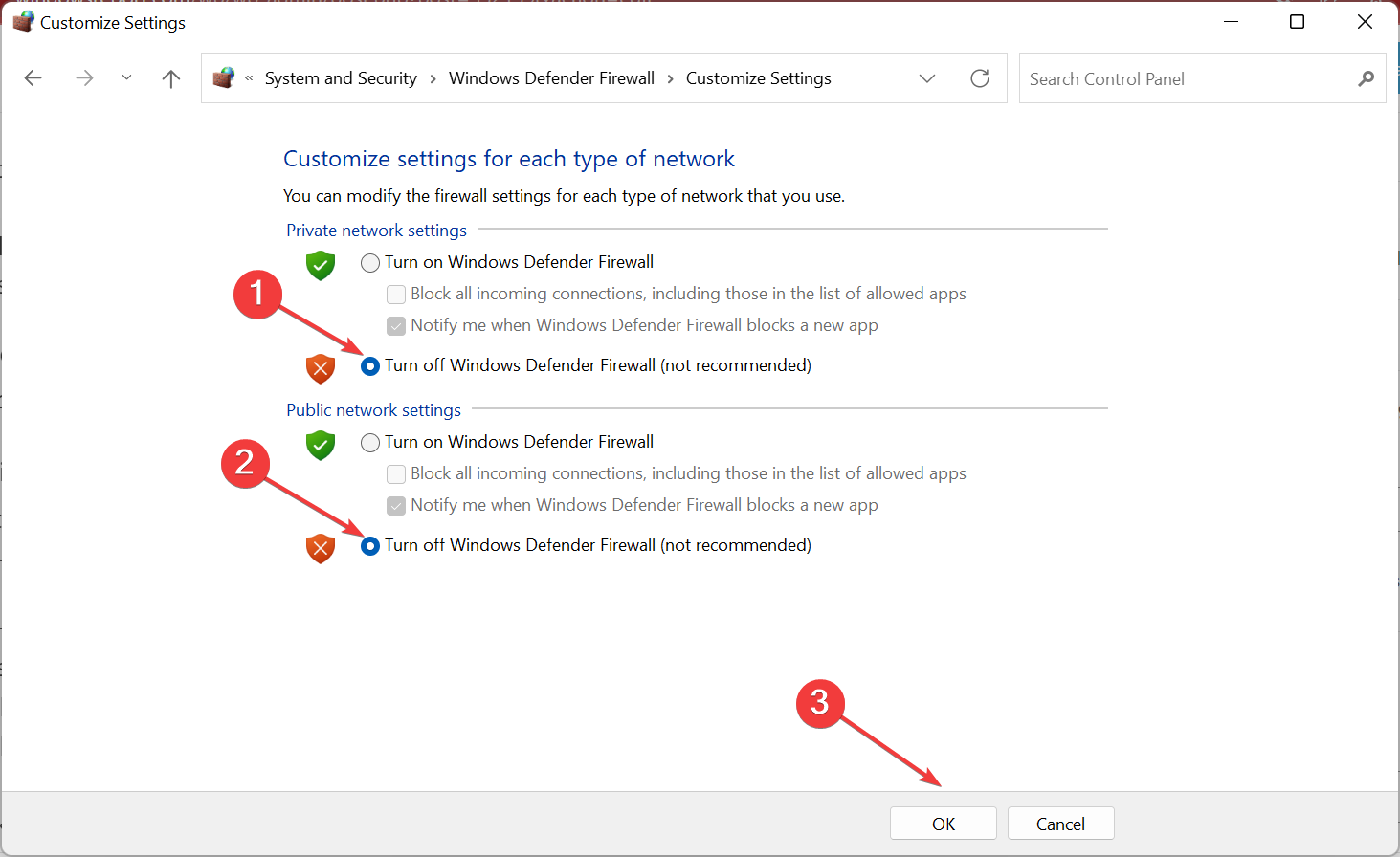1400x857 pixels.
Task: Click Public network settings heading
Action: [x=373, y=410]
